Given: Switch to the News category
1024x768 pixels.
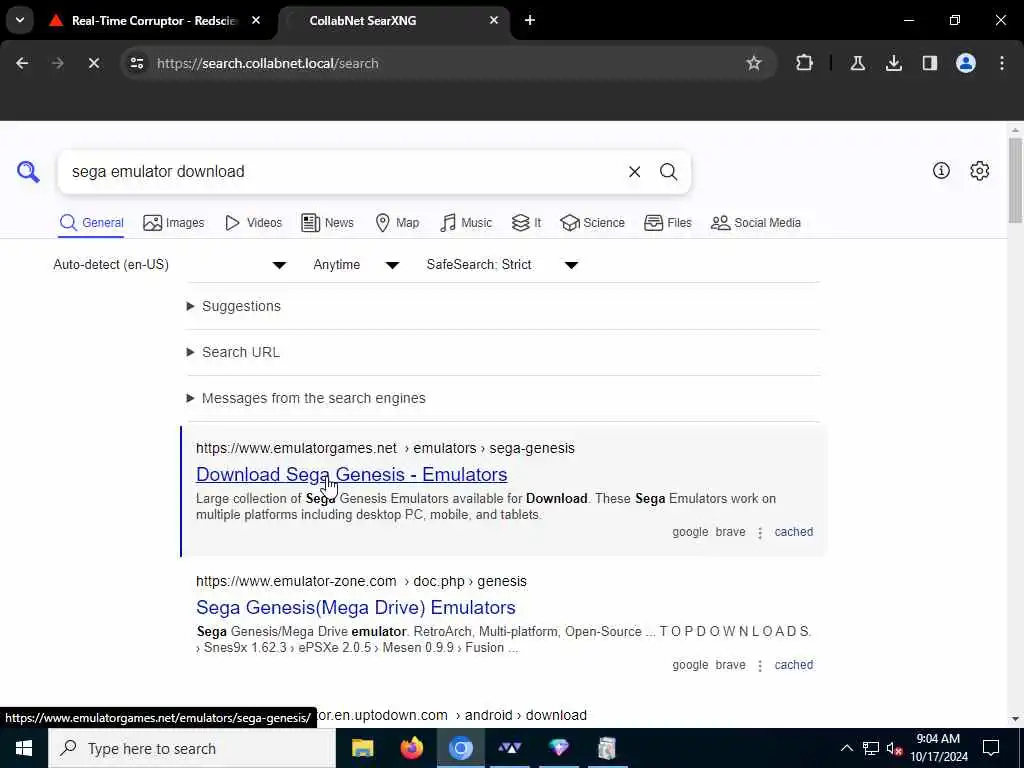Looking at the screenshot, I should [x=327, y=223].
